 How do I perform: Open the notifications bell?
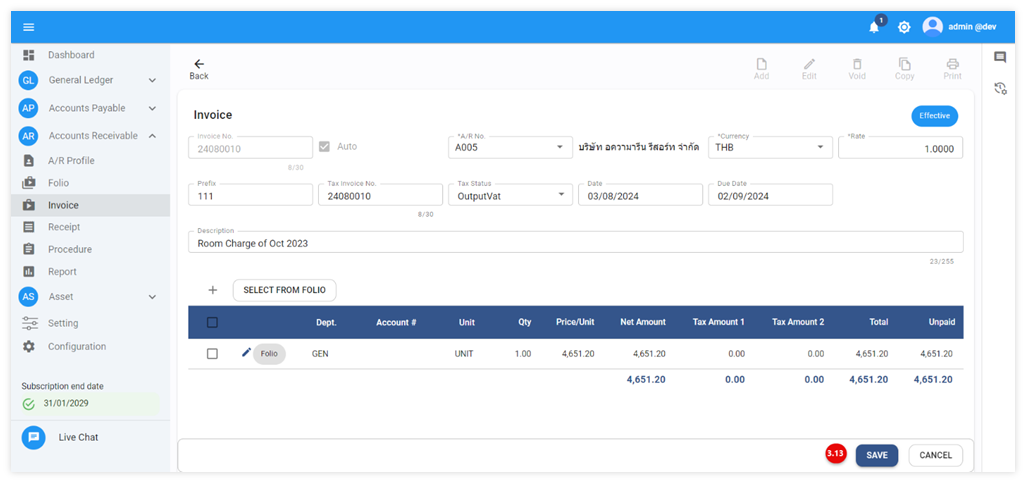[874, 27]
